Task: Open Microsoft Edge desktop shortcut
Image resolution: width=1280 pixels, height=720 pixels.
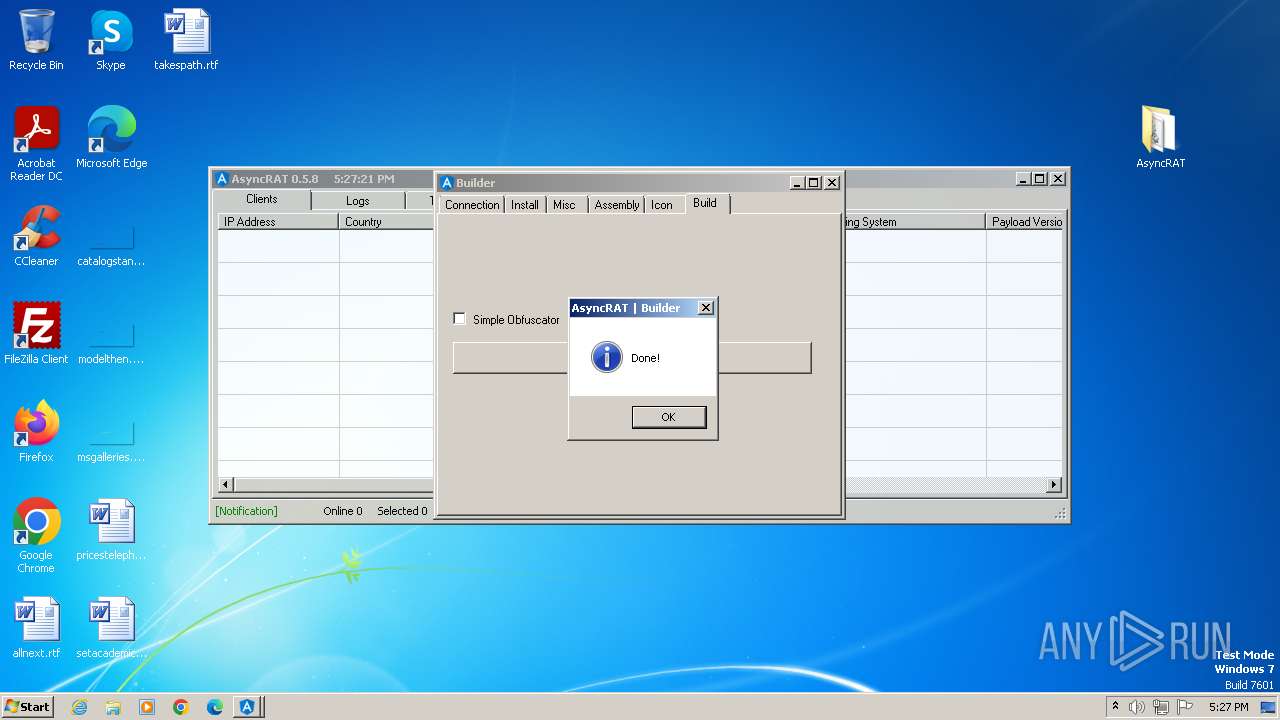Action: click(x=111, y=138)
